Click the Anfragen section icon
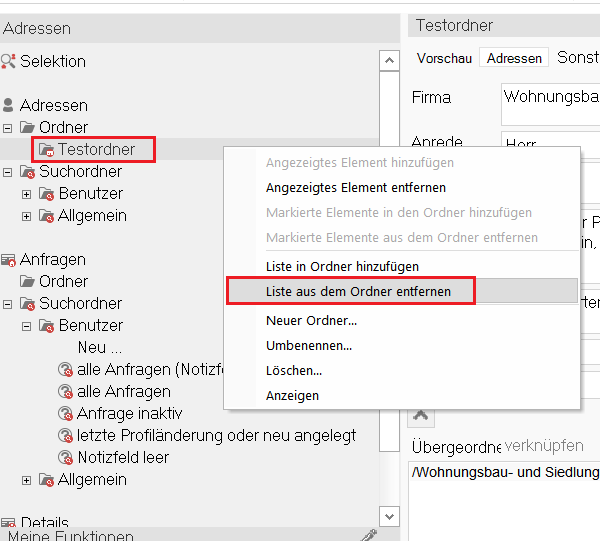 click(x=9, y=260)
